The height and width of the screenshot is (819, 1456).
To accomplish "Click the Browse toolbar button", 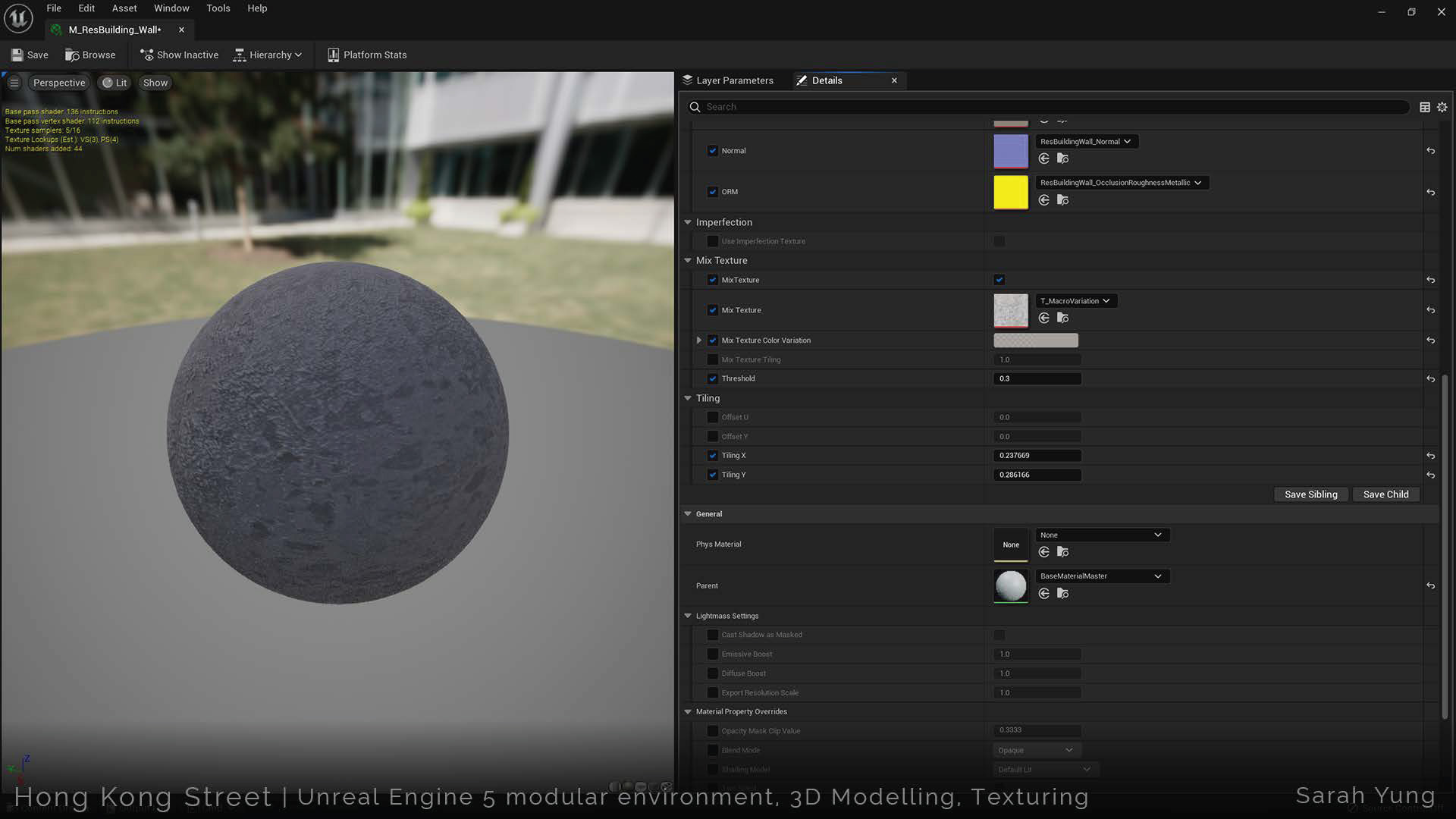I will click(x=90, y=55).
